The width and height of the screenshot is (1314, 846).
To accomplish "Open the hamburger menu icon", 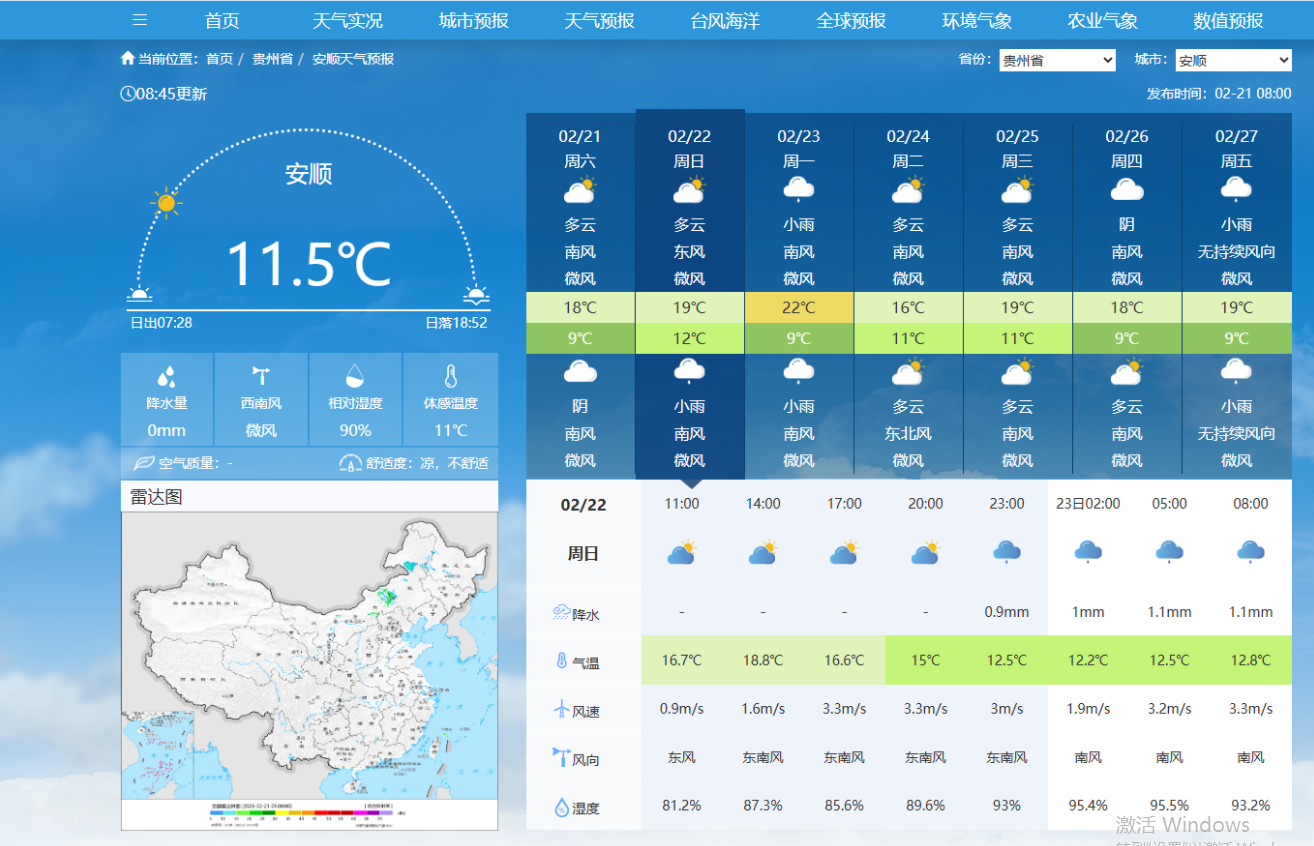I will pyautogui.click(x=140, y=20).
